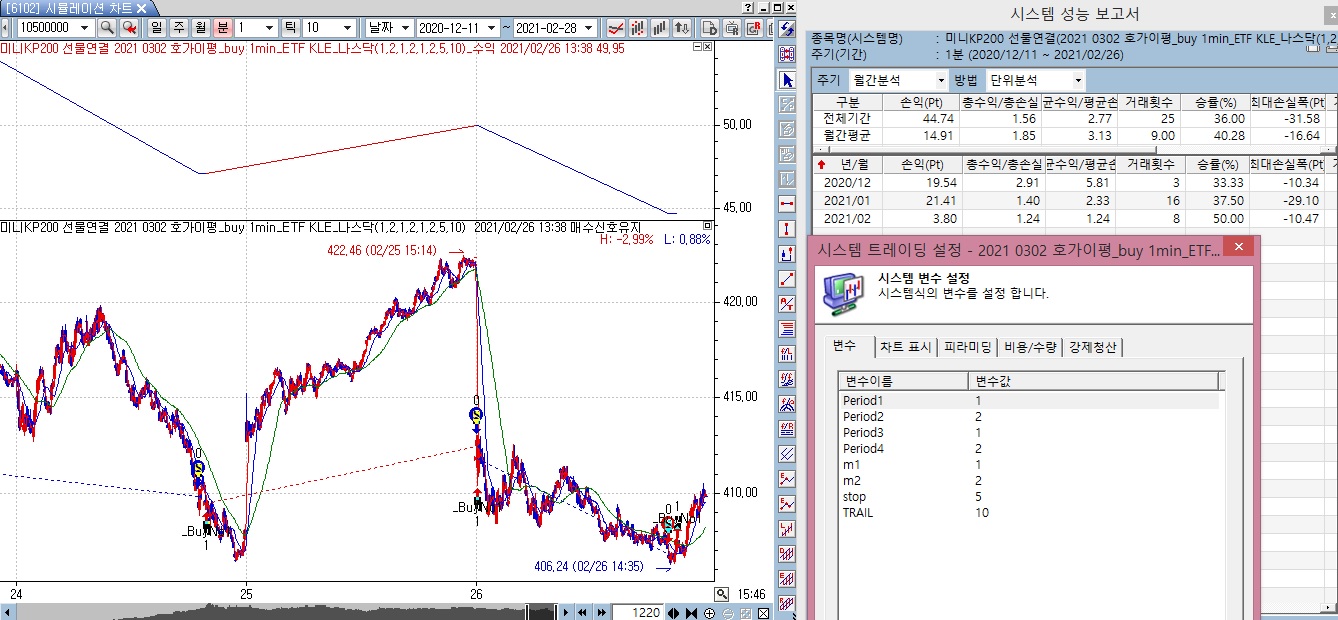Click the magnifier icon beside the 15:46 time
Screen dimensions: 1338x620
[x=722, y=594]
